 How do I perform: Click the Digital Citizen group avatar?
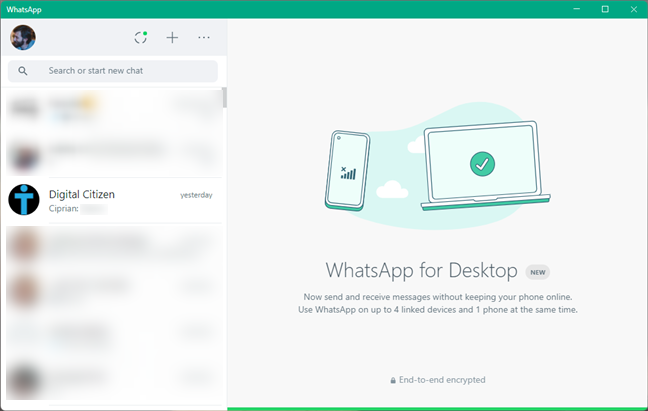(x=24, y=200)
